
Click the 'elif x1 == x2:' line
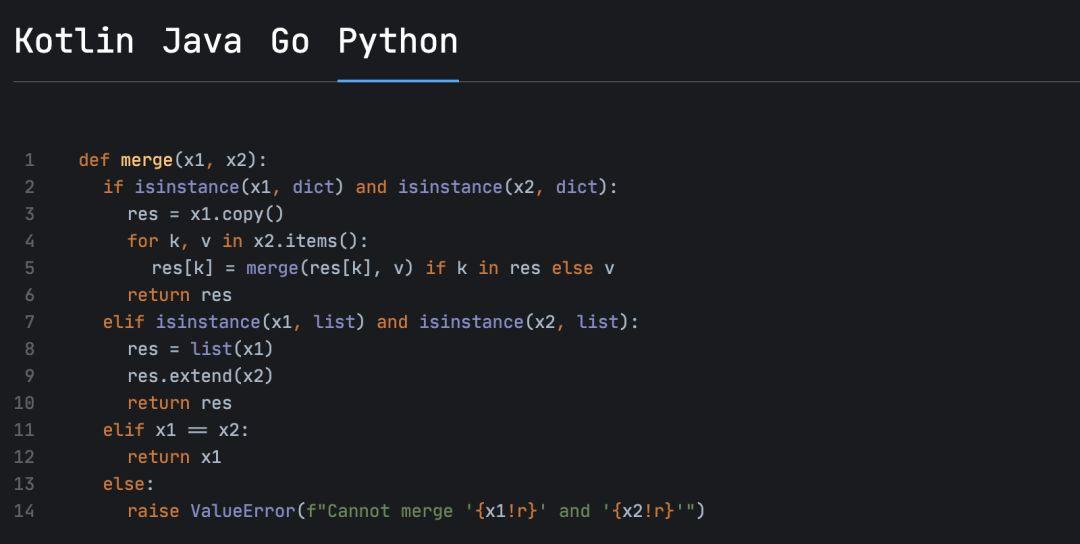pyautogui.click(x=176, y=430)
